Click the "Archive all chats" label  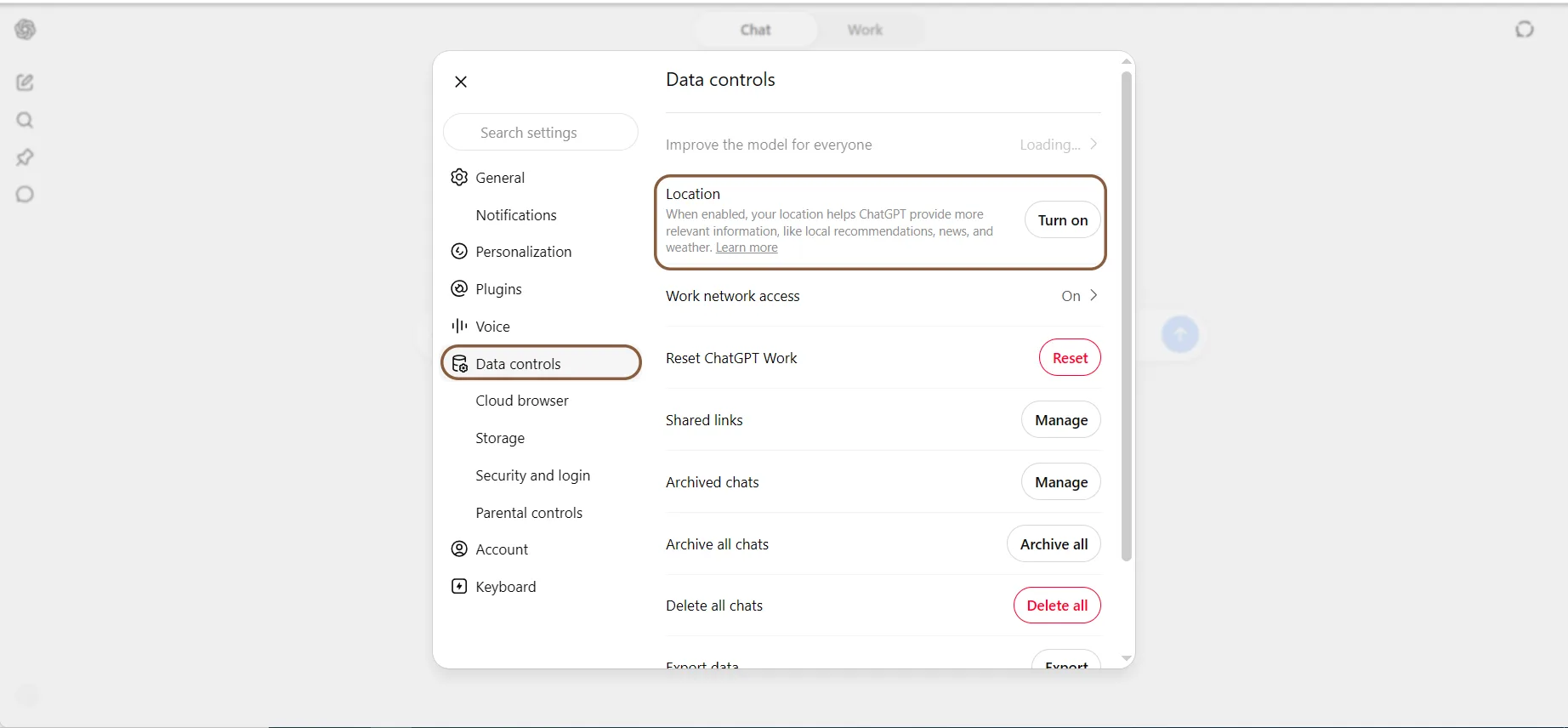coord(717,544)
